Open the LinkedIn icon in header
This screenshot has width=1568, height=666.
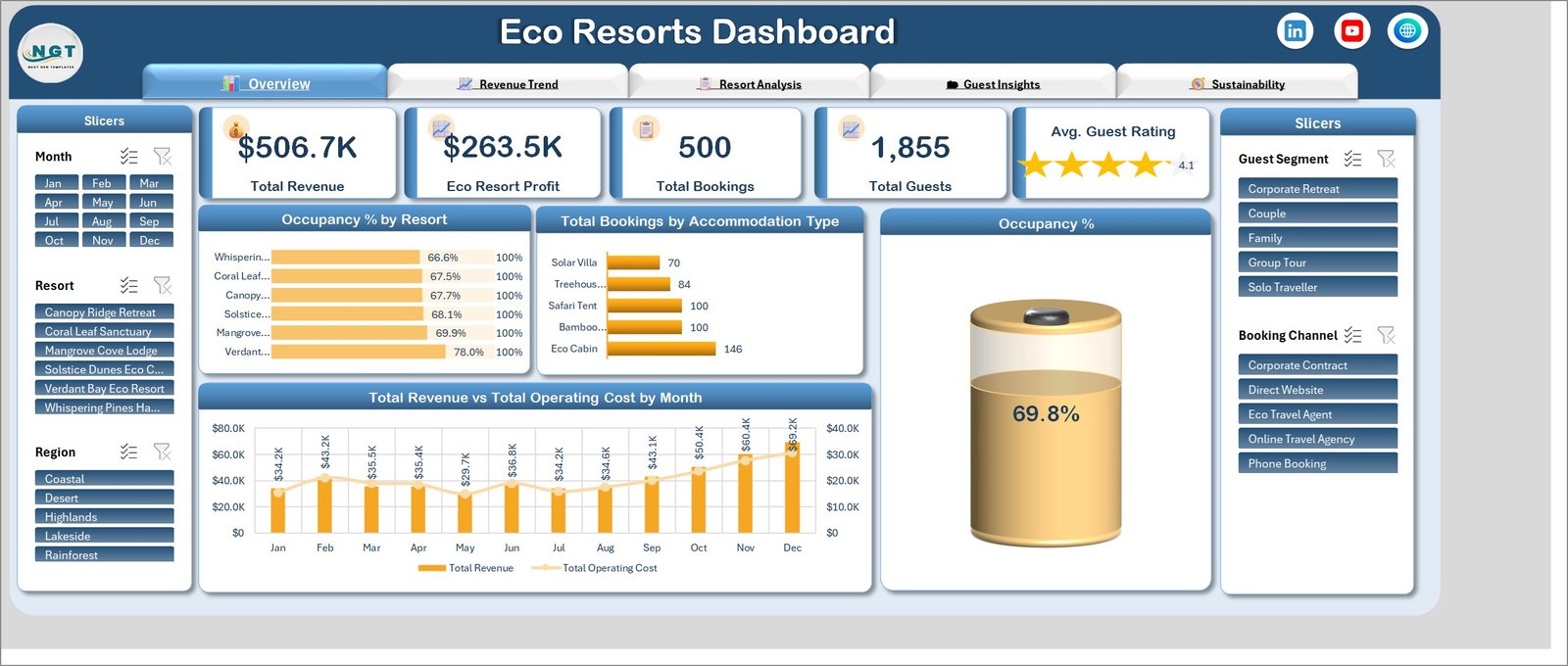click(1295, 31)
